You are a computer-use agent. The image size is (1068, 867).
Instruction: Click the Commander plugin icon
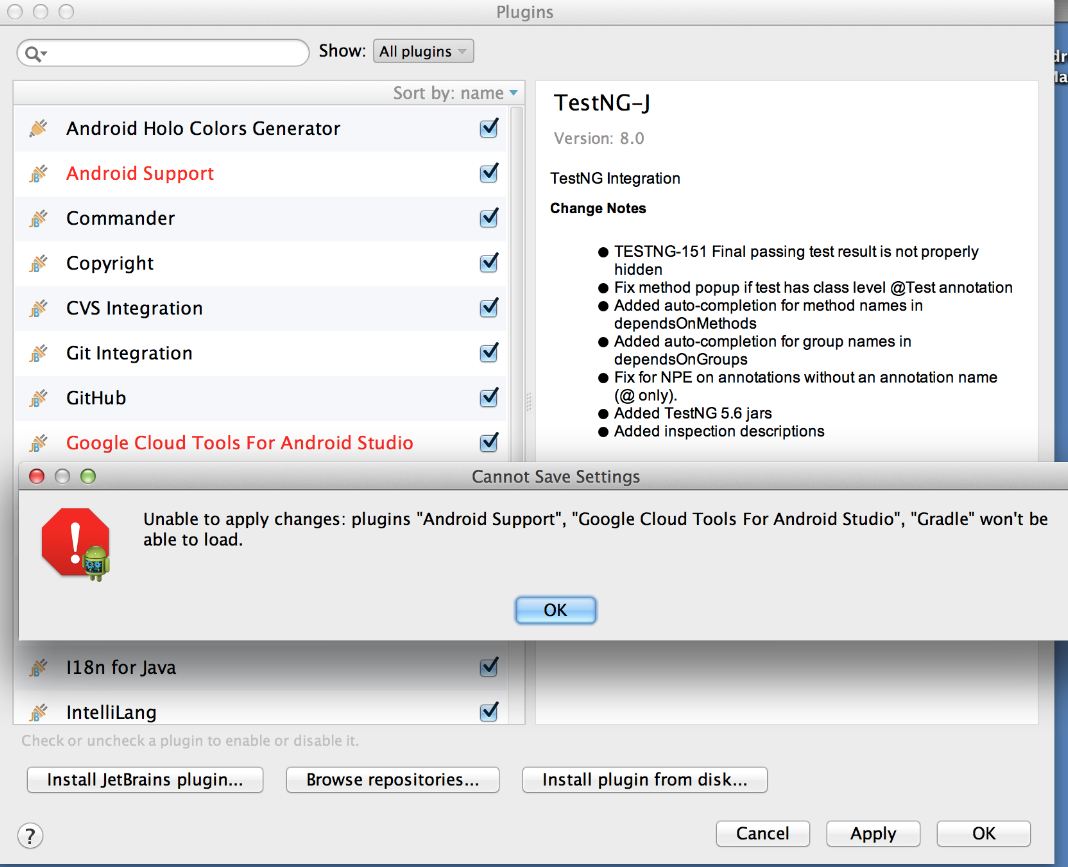(x=38, y=219)
